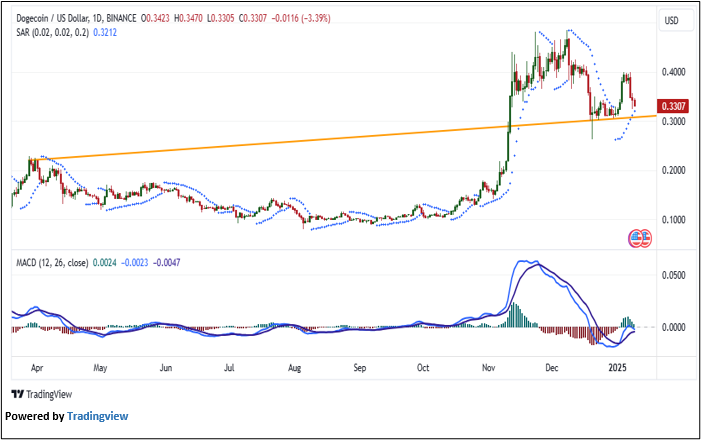
Task: Select the MACD (12, 26, close) indicator label
Action: coord(52,263)
